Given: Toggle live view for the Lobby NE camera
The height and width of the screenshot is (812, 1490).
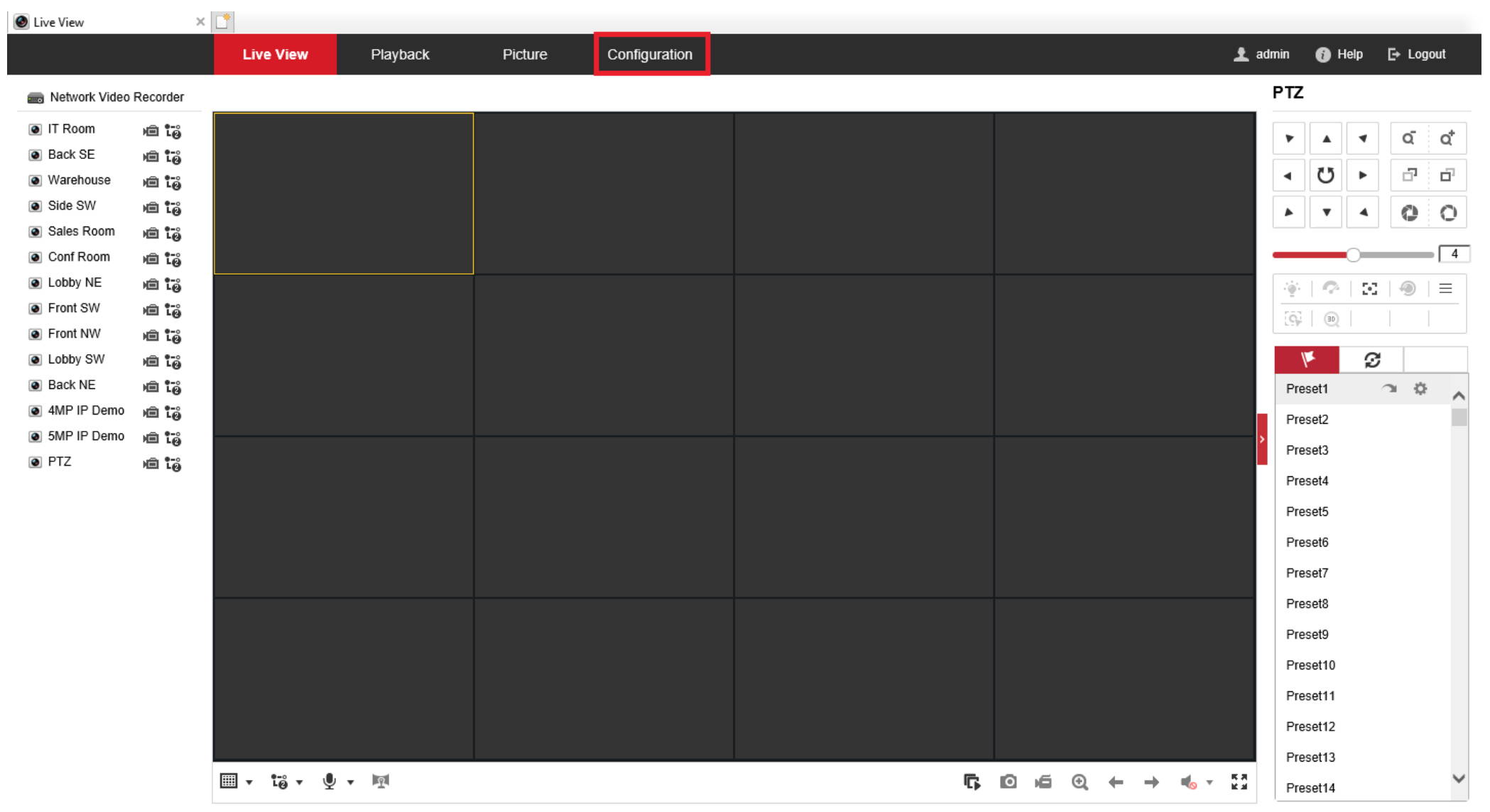Looking at the screenshot, I should tap(36, 283).
